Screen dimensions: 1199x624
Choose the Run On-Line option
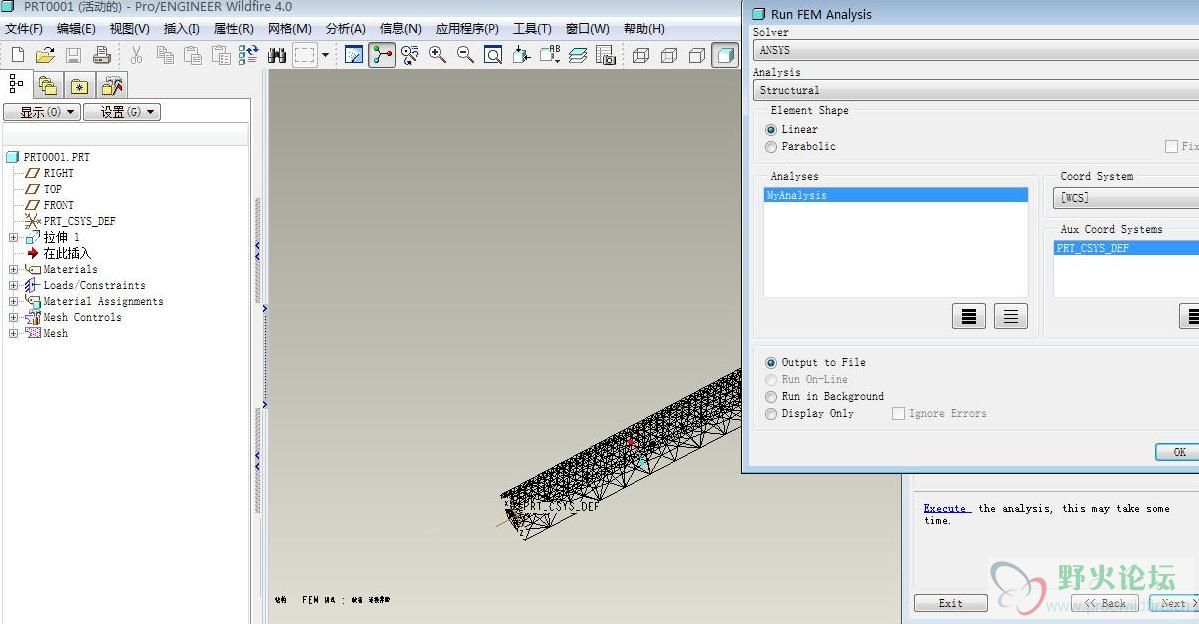[771, 379]
